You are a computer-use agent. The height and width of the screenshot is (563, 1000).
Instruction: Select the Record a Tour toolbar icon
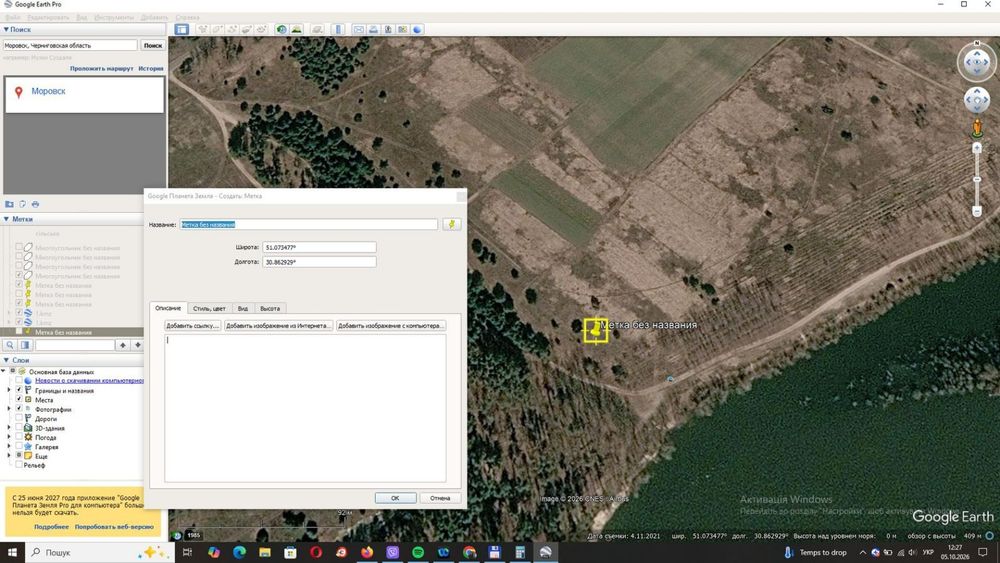point(261,29)
